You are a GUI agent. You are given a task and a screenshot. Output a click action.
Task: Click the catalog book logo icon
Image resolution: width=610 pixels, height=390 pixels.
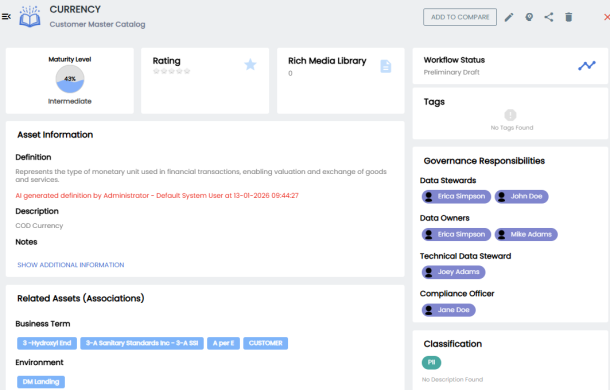click(x=30, y=16)
